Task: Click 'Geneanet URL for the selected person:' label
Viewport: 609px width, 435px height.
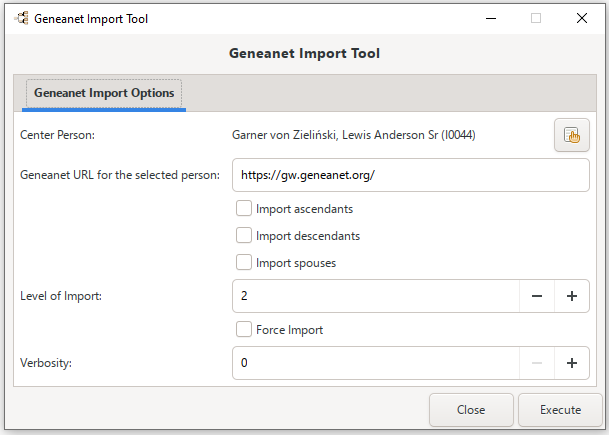Action: 120,175
